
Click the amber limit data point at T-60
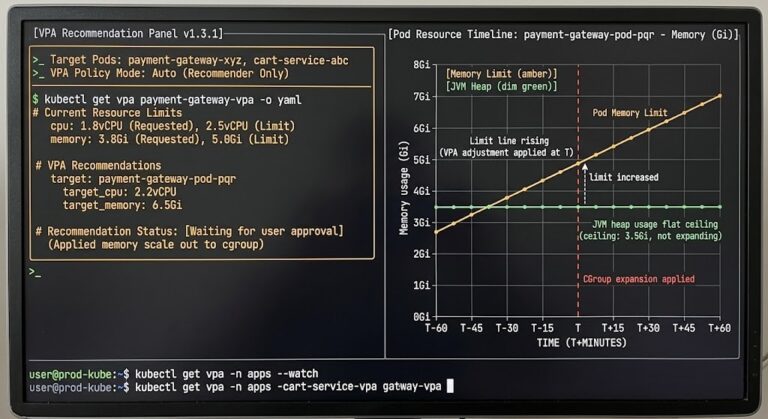point(436,232)
